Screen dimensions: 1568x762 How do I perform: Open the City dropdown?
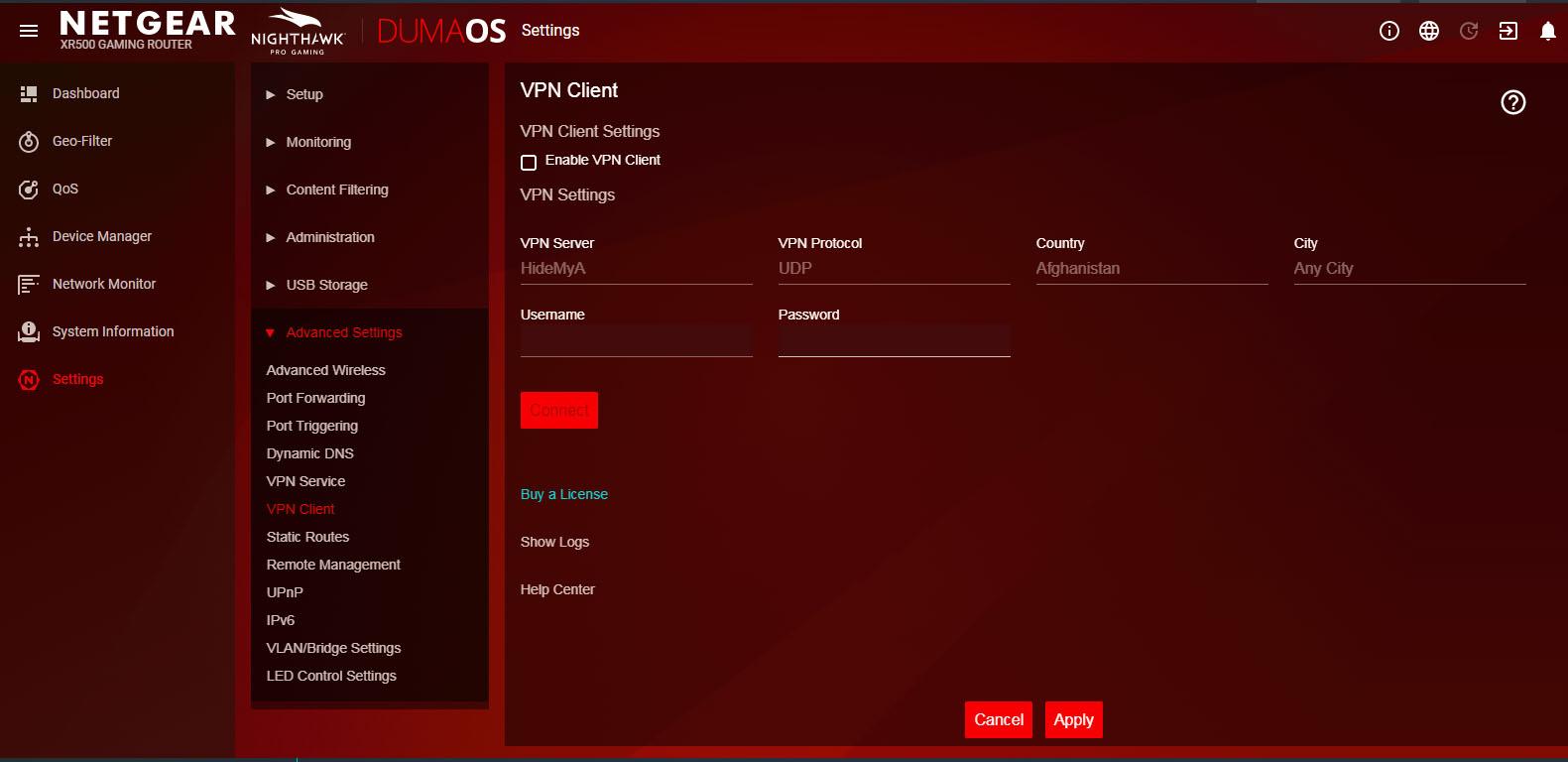tap(1409, 269)
